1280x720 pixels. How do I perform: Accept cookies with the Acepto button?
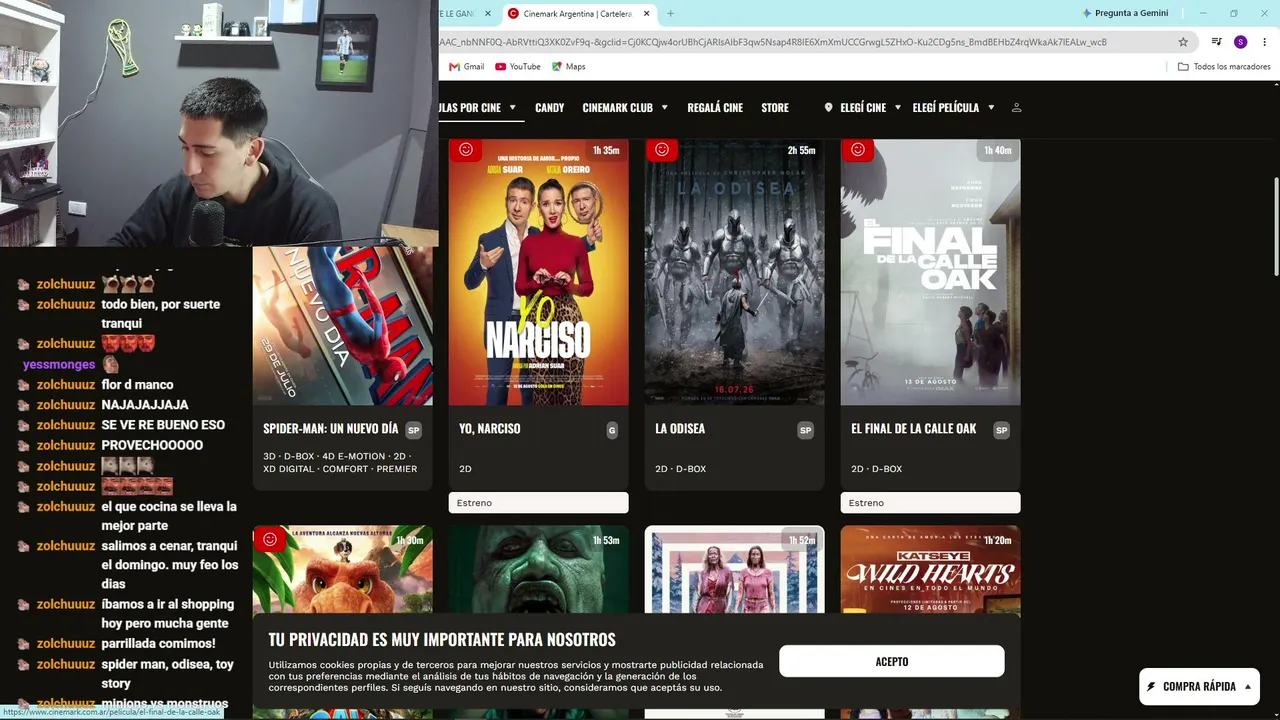(x=892, y=662)
